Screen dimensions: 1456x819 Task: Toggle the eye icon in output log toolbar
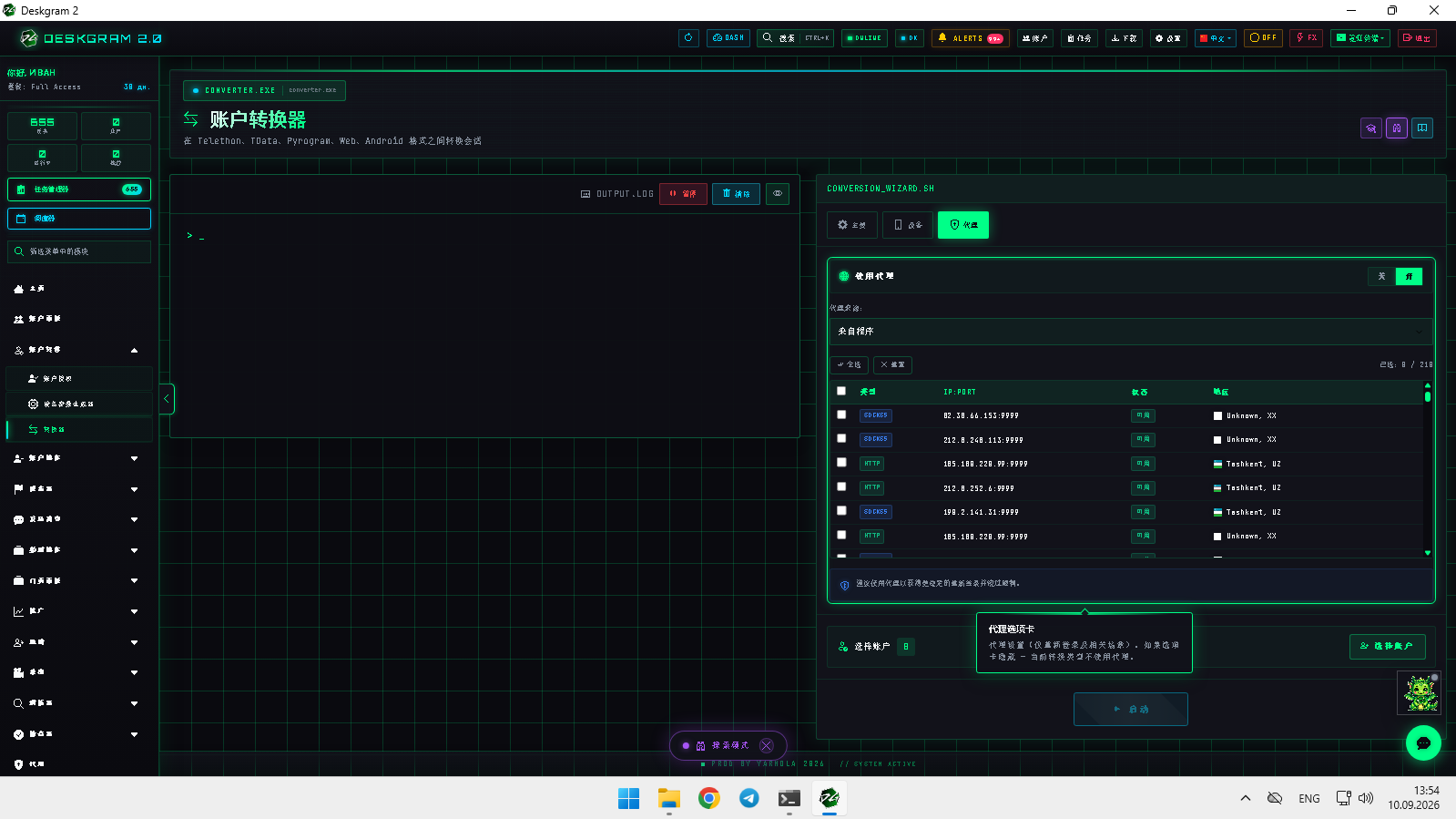(778, 193)
